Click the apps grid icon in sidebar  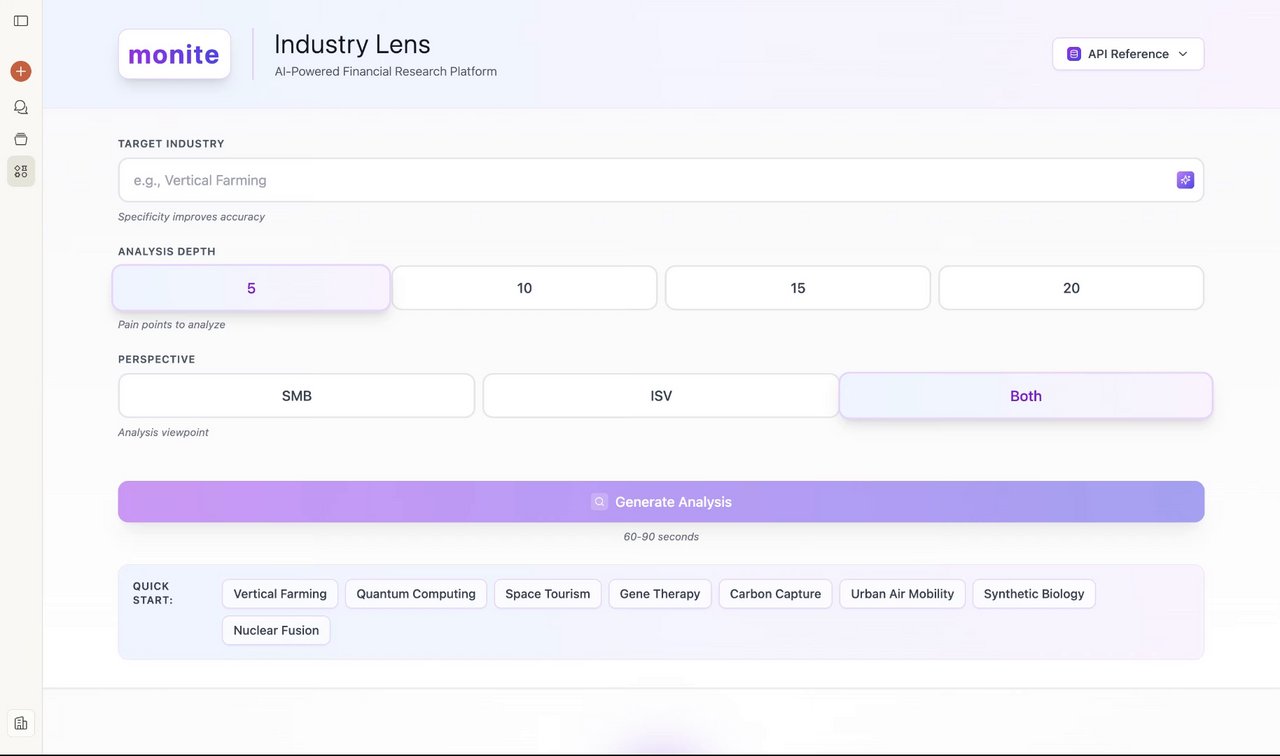pyautogui.click(x=21, y=171)
